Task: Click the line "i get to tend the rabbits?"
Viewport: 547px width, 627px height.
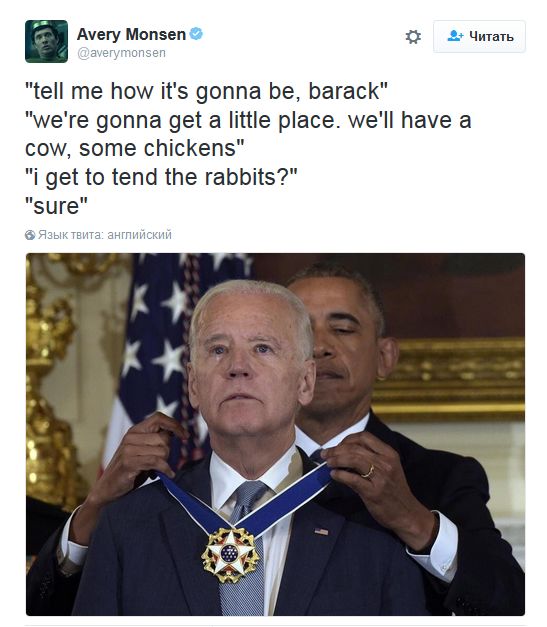Action: point(161,178)
